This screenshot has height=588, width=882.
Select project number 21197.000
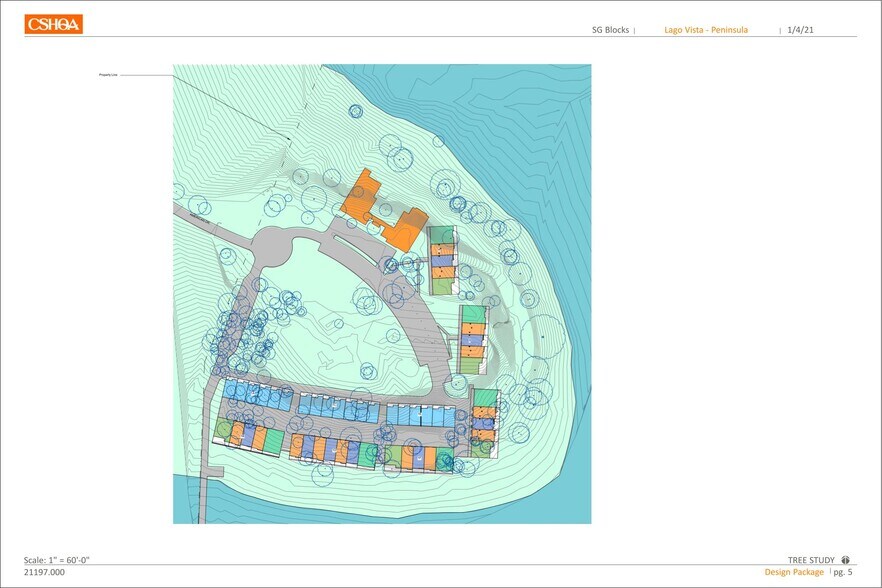(45, 572)
